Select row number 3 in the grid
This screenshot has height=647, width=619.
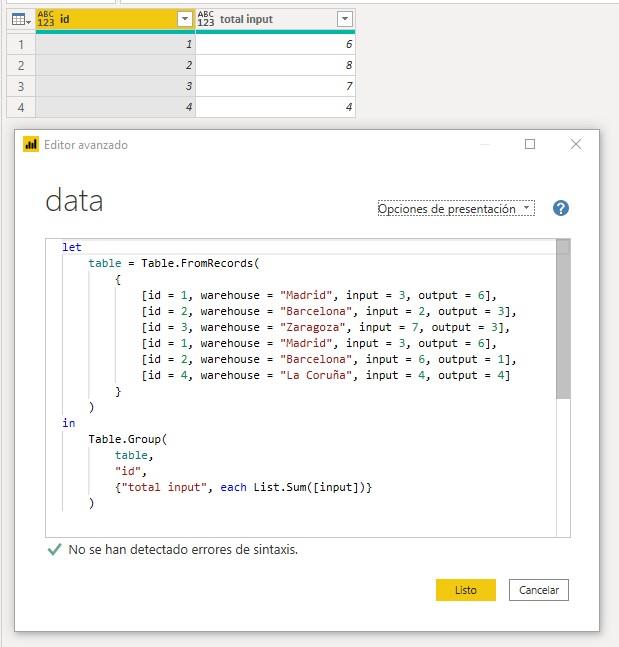(x=18, y=87)
